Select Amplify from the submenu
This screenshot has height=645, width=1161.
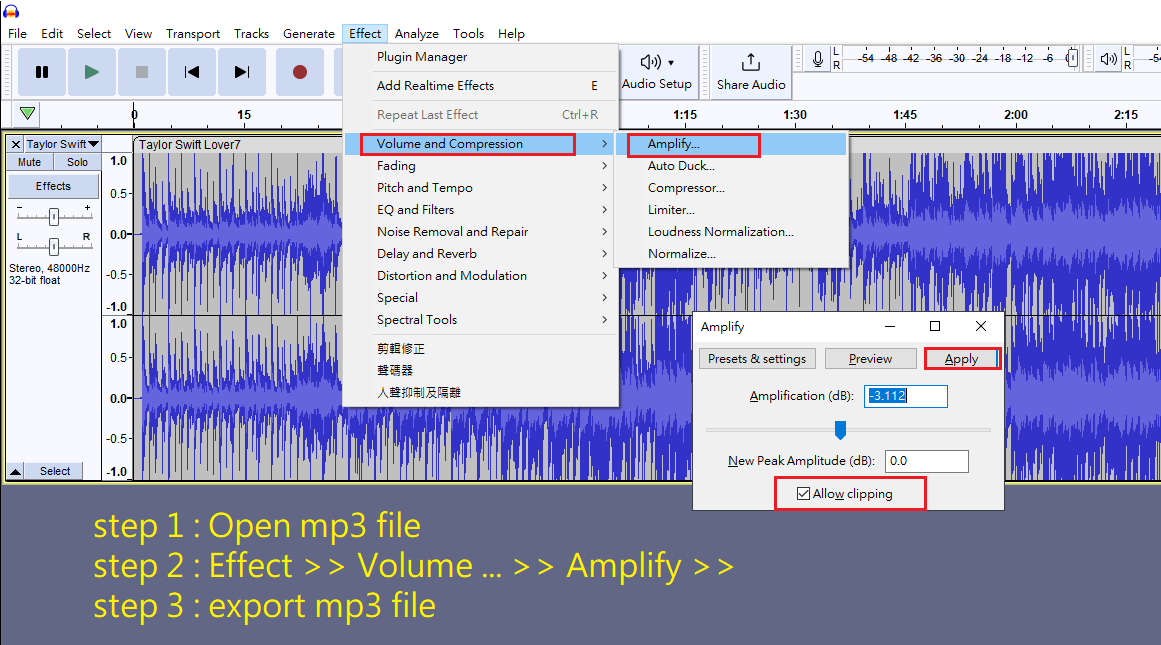[674, 144]
